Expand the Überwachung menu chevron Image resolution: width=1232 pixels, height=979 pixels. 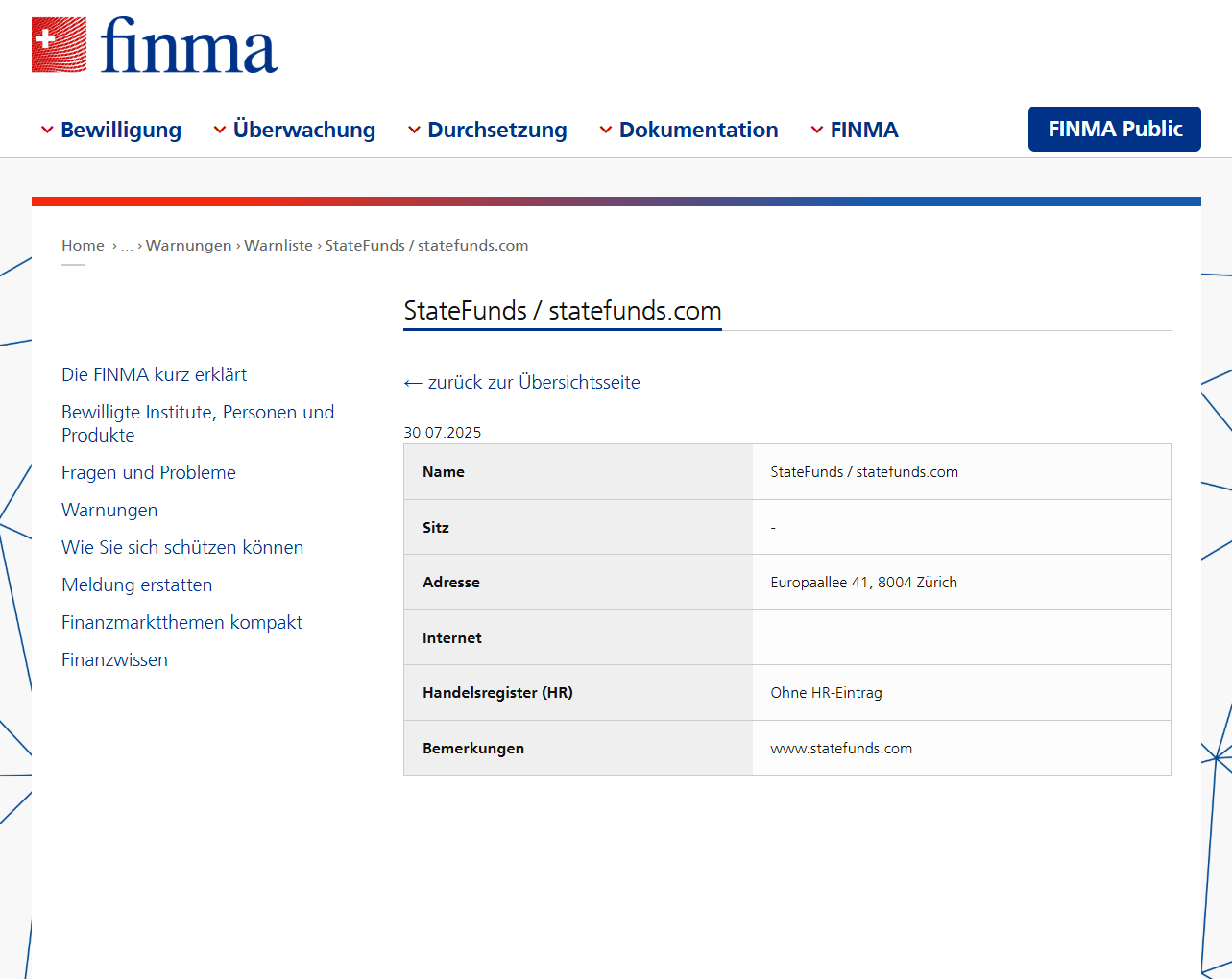pos(220,130)
